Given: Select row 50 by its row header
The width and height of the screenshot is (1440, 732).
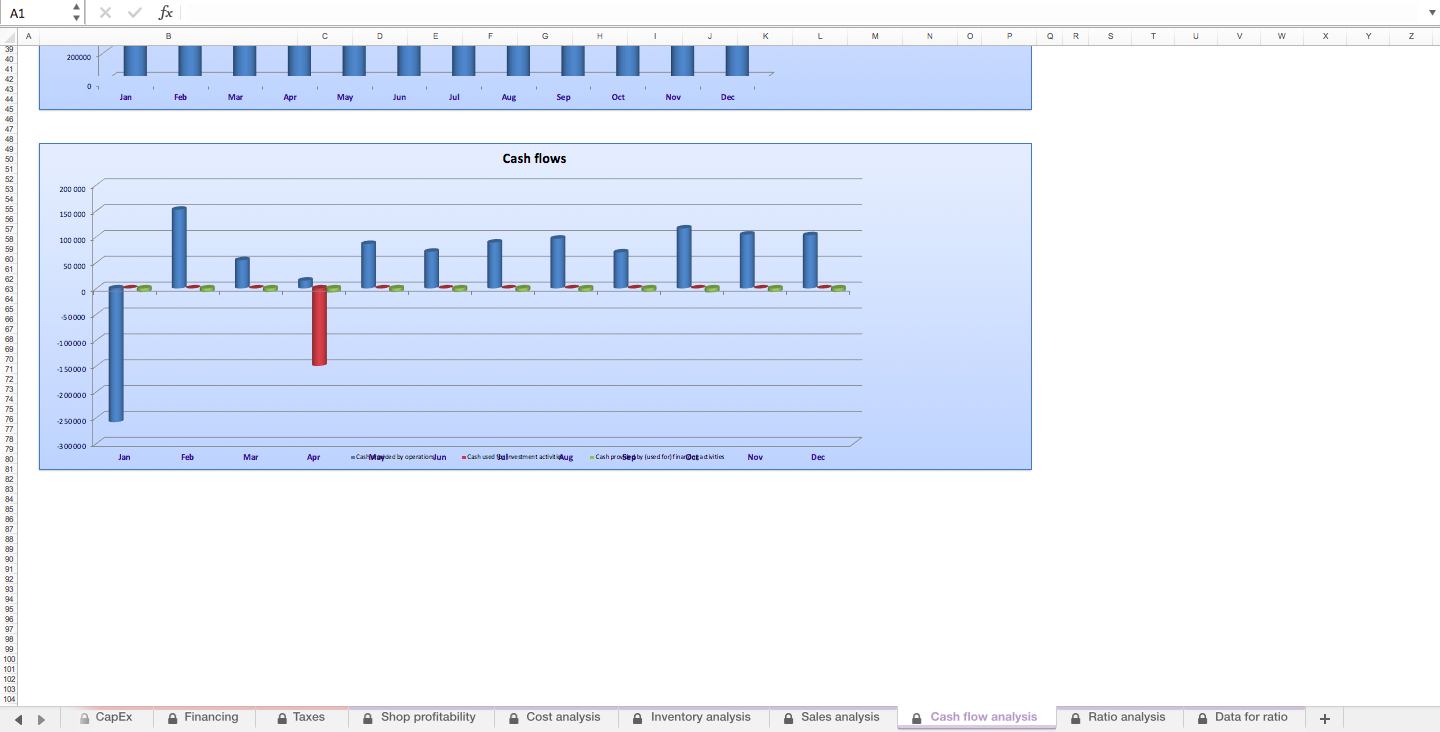Looking at the screenshot, I should [x=9, y=160].
